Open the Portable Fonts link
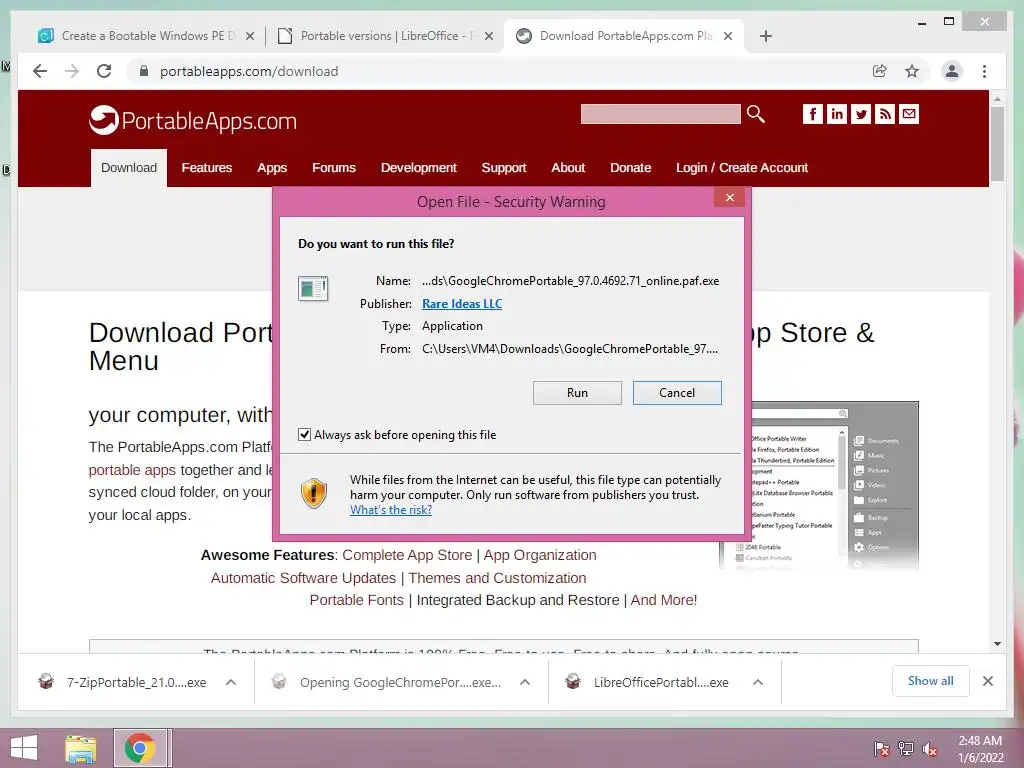The image size is (1024, 768). pyautogui.click(x=357, y=600)
